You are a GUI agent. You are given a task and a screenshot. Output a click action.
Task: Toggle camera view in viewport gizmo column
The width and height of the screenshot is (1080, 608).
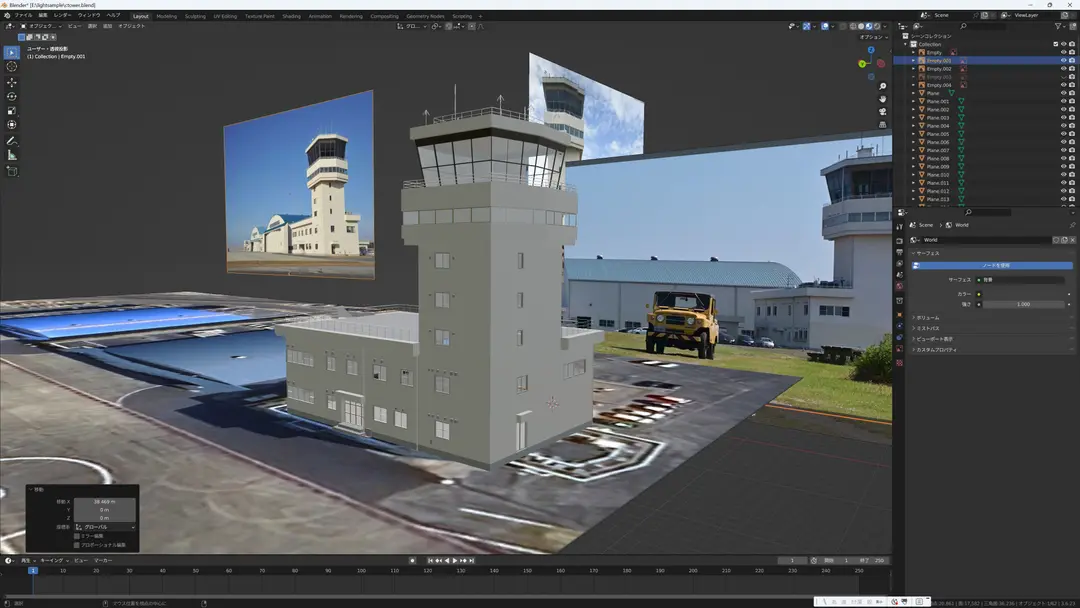point(882,112)
